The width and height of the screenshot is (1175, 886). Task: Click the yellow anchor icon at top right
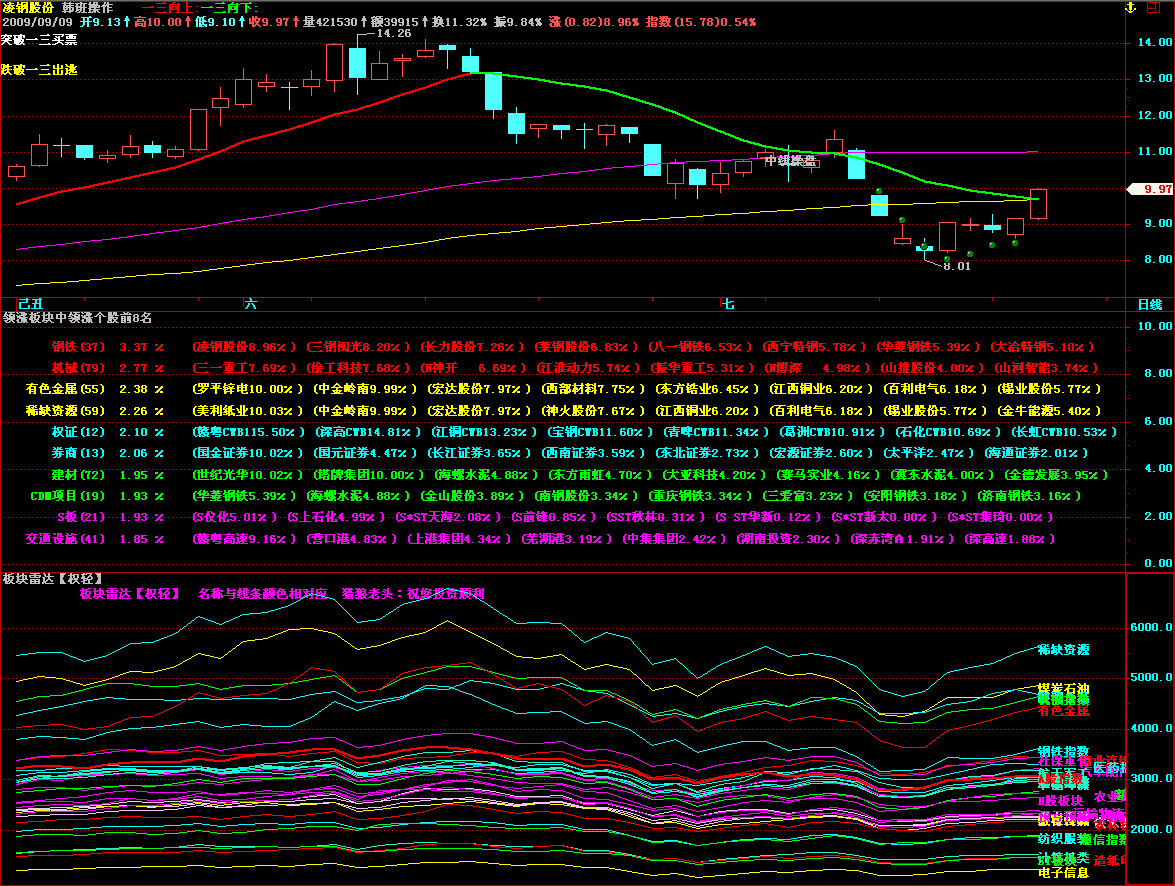click(1131, 7)
